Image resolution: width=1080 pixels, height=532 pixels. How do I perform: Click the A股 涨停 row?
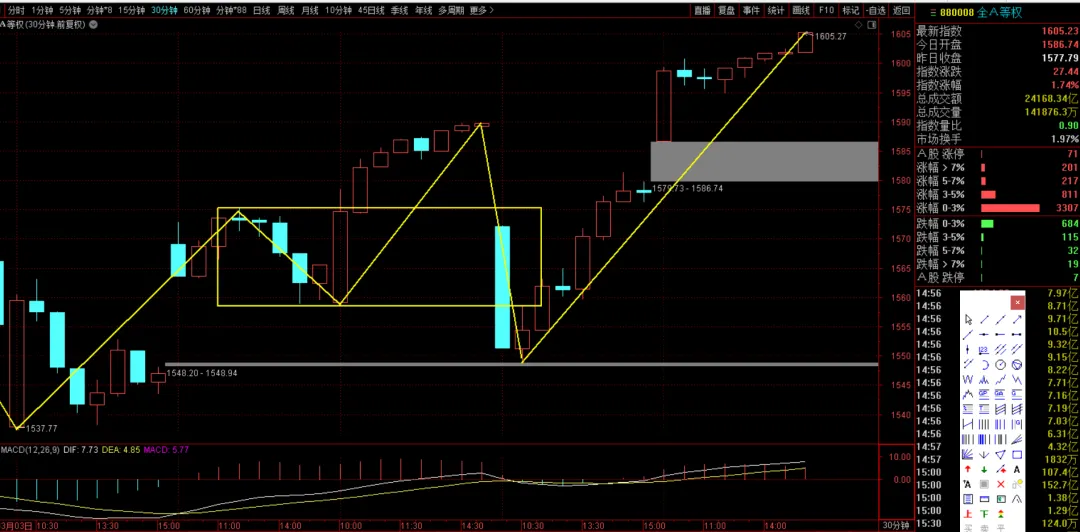[x=997, y=154]
